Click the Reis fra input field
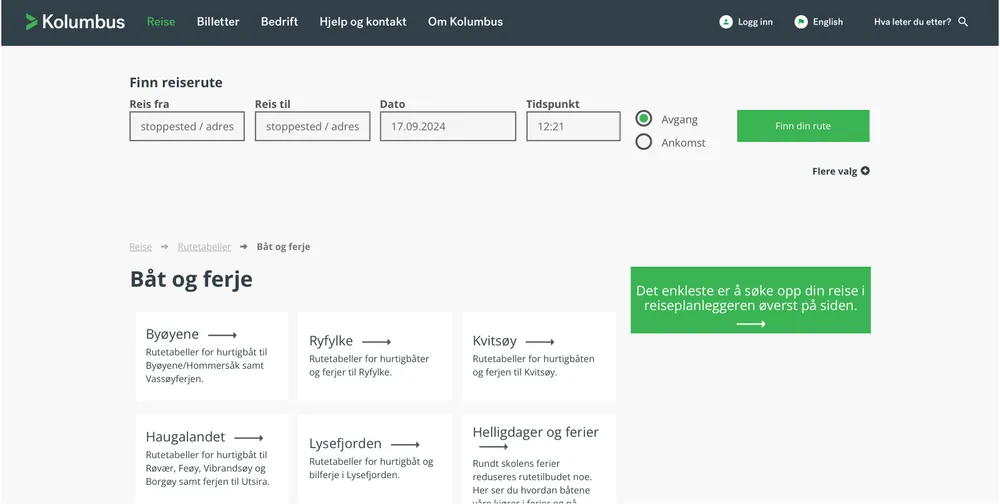1000x504 pixels. (187, 127)
